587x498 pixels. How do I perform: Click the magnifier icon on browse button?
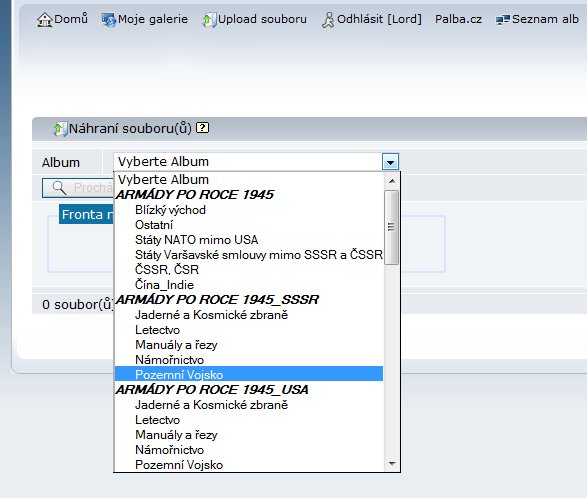59,188
